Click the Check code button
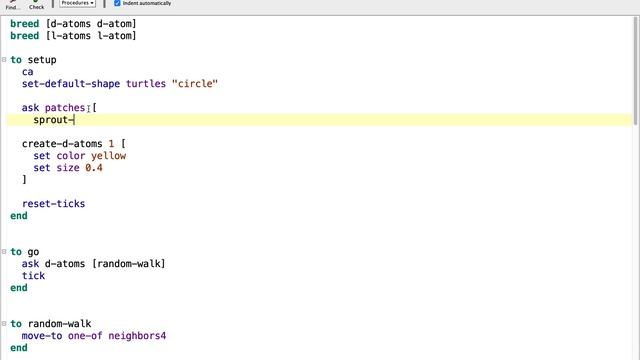The width and height of the screenshot is (640, 360). (36, 5)
